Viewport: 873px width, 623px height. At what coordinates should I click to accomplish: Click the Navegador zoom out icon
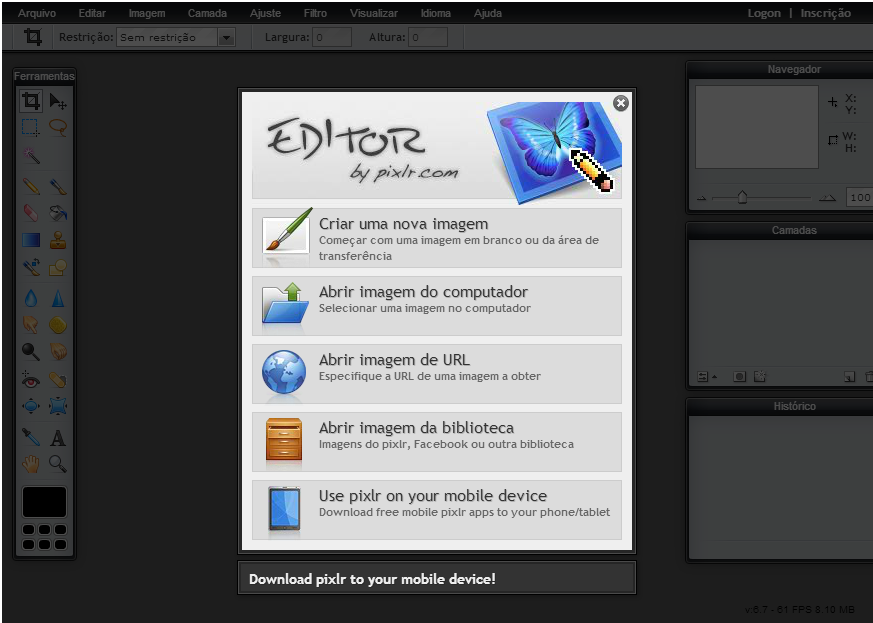(x=702, y=198)
